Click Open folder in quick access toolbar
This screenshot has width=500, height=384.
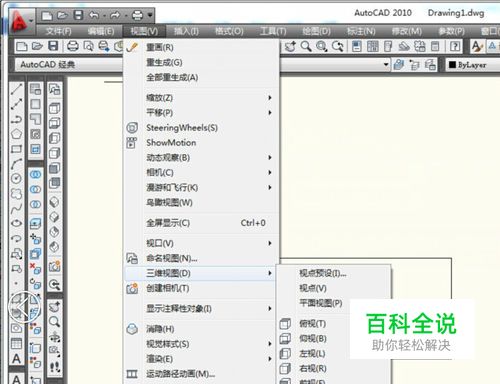pos(62,15)
